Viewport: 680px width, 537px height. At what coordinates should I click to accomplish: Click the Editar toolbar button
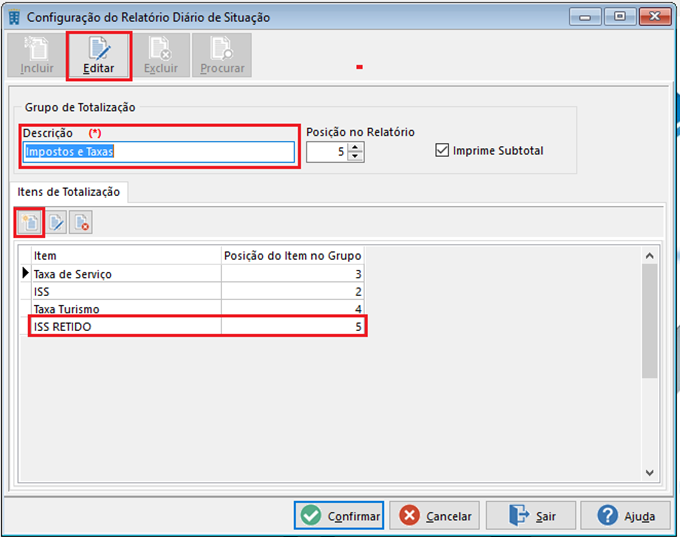pos(99,56)
